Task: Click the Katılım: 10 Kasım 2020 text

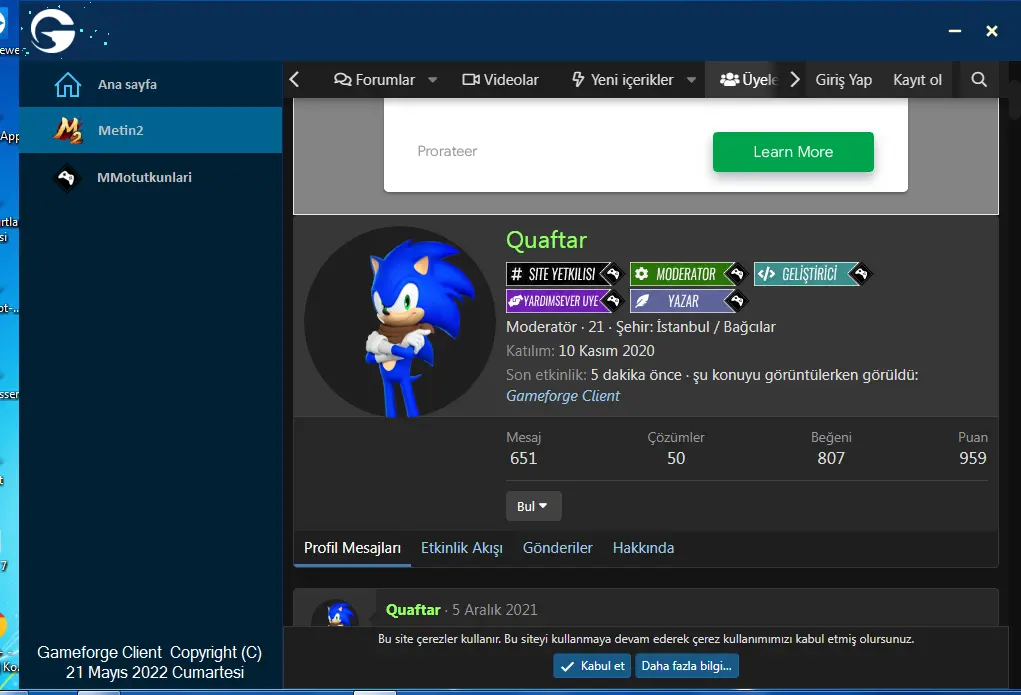Action: [x=580, y=350]
